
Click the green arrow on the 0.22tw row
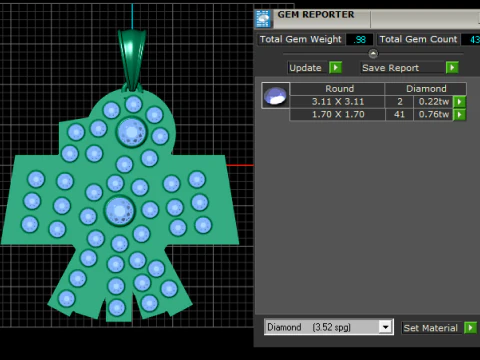pyautogui.click(x=460, y=102)
